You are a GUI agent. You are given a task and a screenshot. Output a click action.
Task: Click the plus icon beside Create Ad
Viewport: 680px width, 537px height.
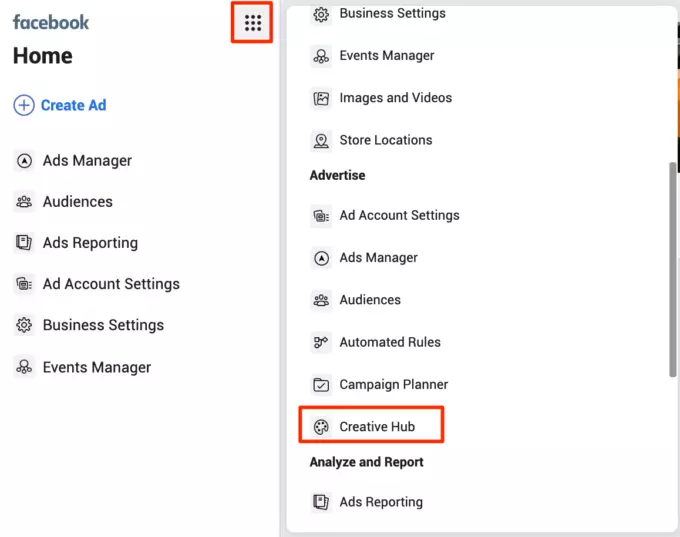tap(23, 105)
